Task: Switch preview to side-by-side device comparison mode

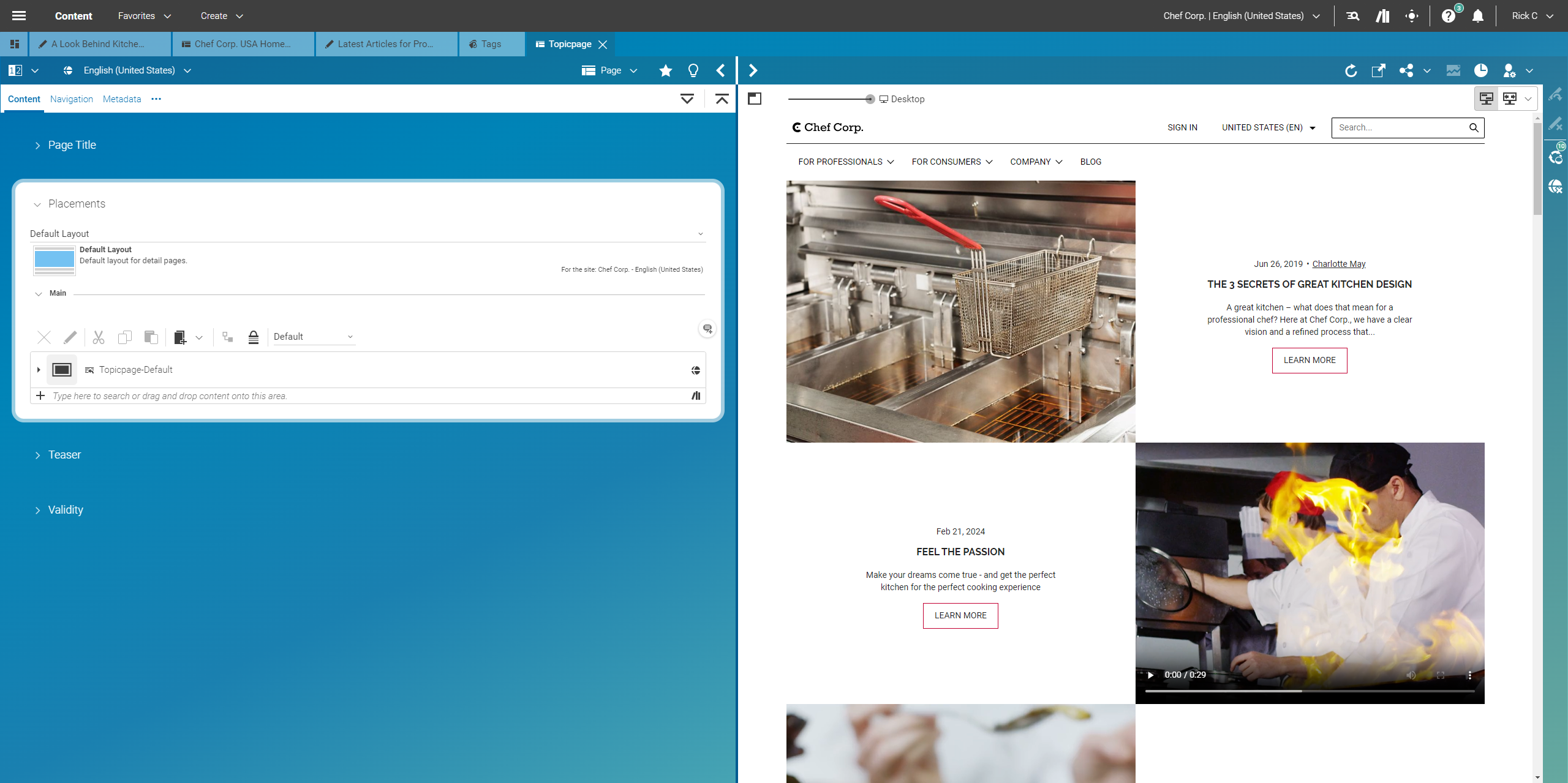Action: pos(1510,98)
